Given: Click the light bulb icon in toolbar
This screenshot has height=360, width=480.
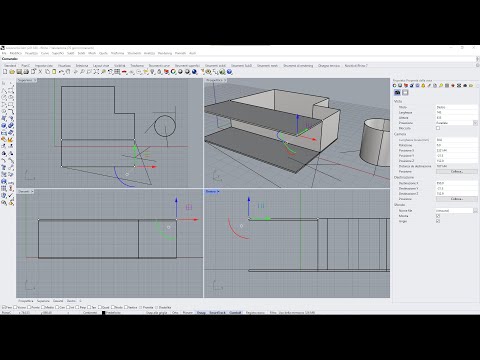Looking at the screenshot, I should (x=152, y=72).
